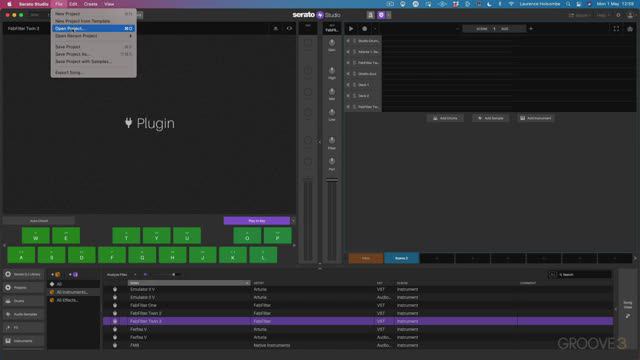Open the Instruments sidebar section
Image resolution: width=640 pixels, height=360 pixels.
coord(23,341)
